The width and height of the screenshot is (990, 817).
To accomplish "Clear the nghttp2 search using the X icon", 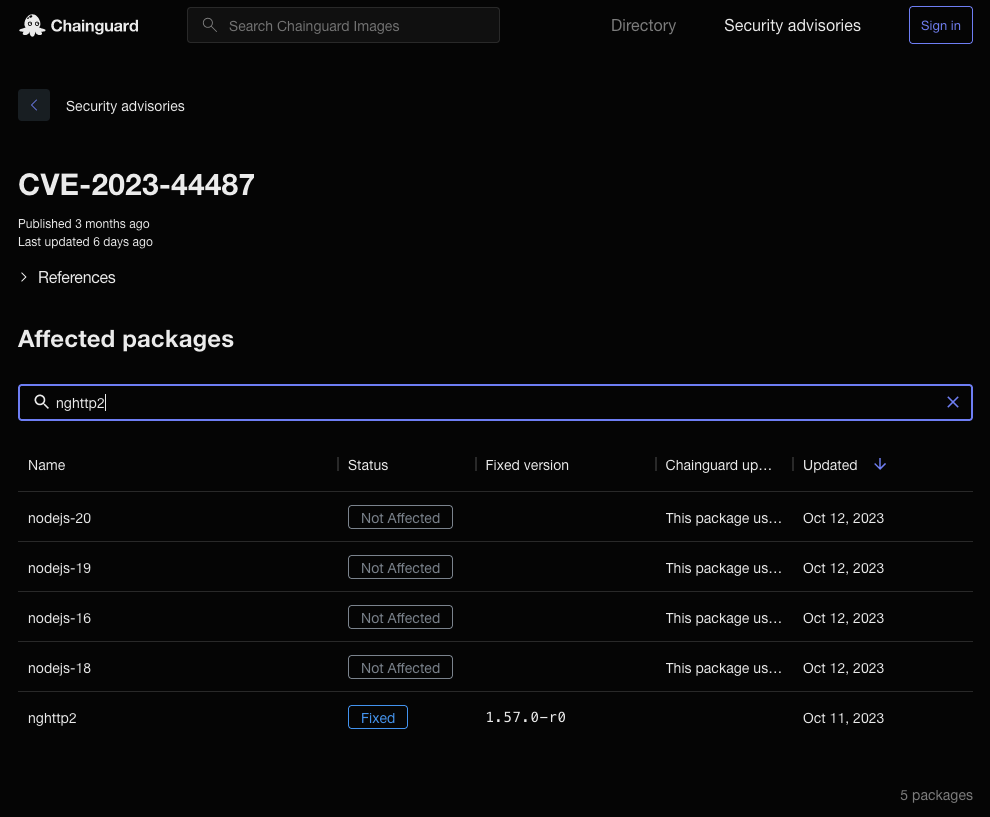I will 953,401.
